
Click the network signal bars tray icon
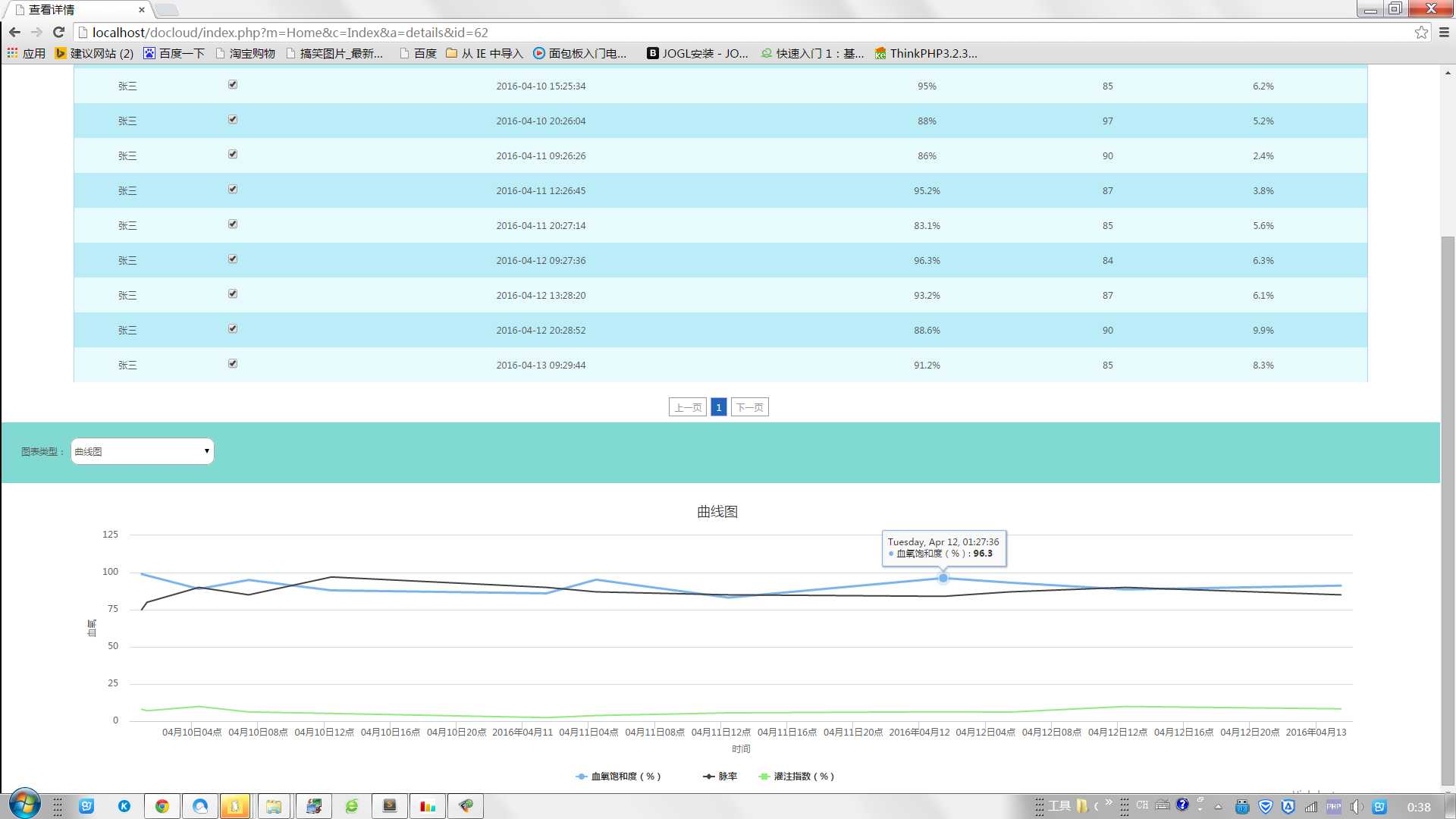pos(1311,807)
